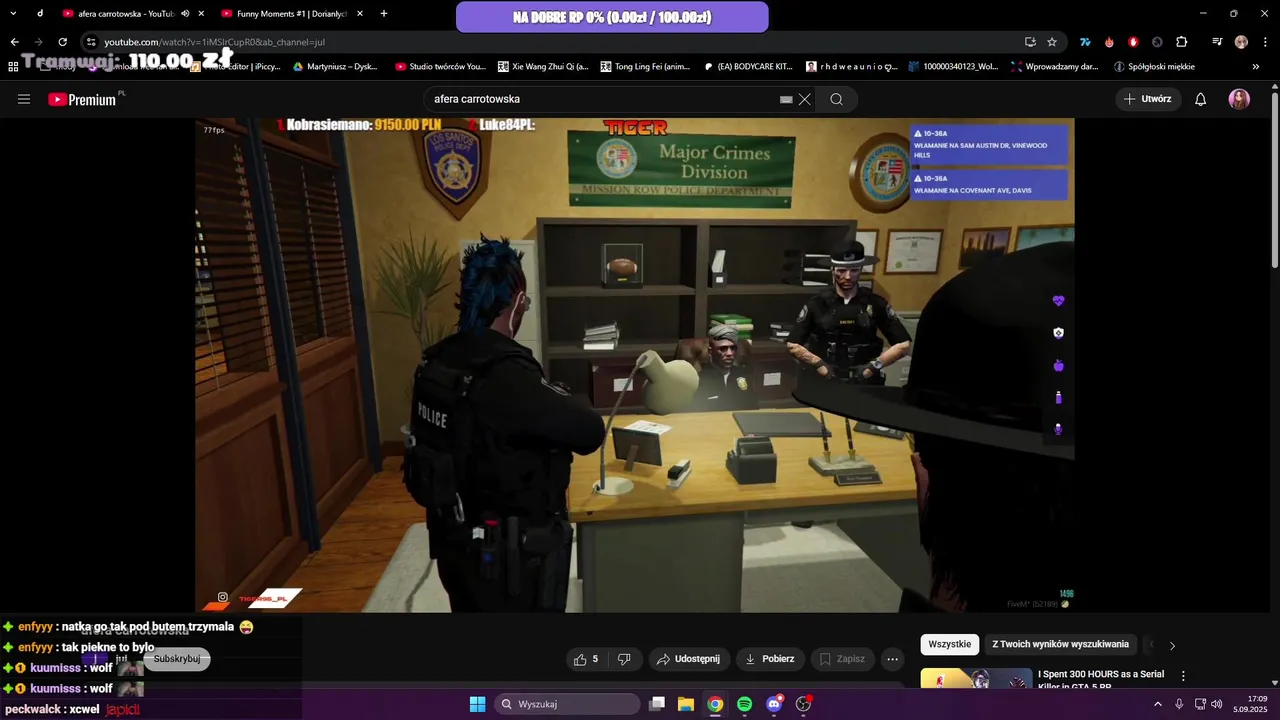Open '(EA) BODYCARE KIT...' bookmark
This screenshot has width=1280, height=720.
748,67
